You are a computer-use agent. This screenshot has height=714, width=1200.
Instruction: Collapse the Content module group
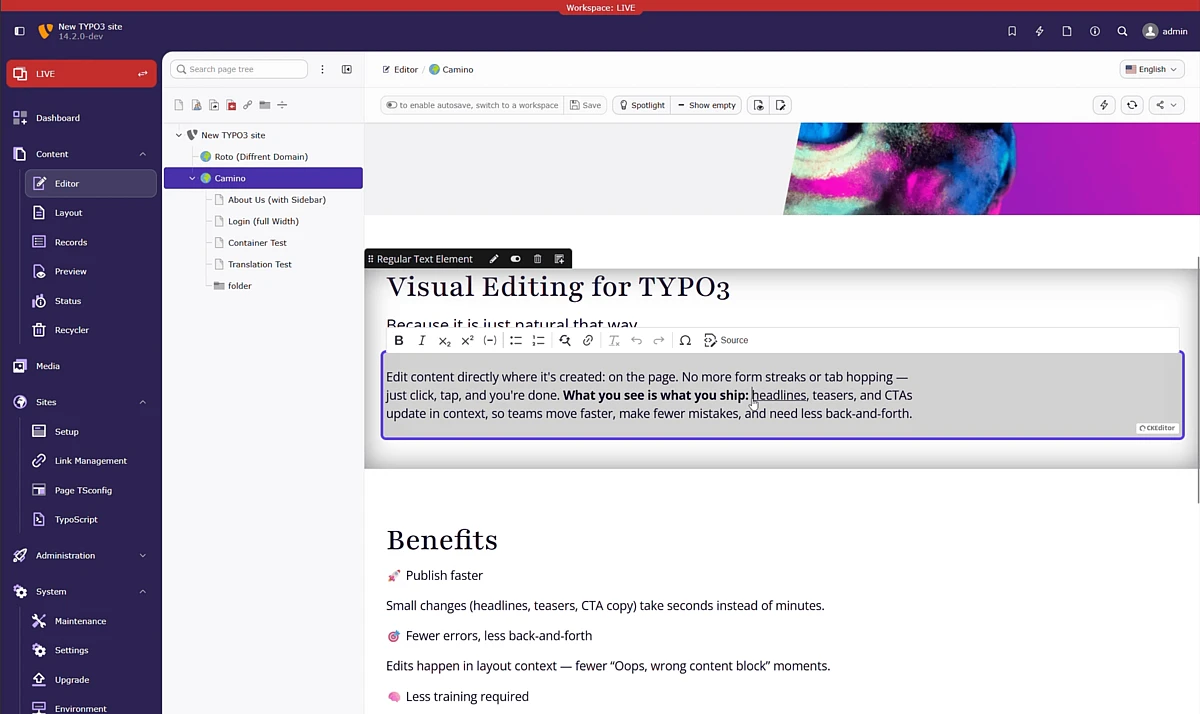click(x=142, y=154)
